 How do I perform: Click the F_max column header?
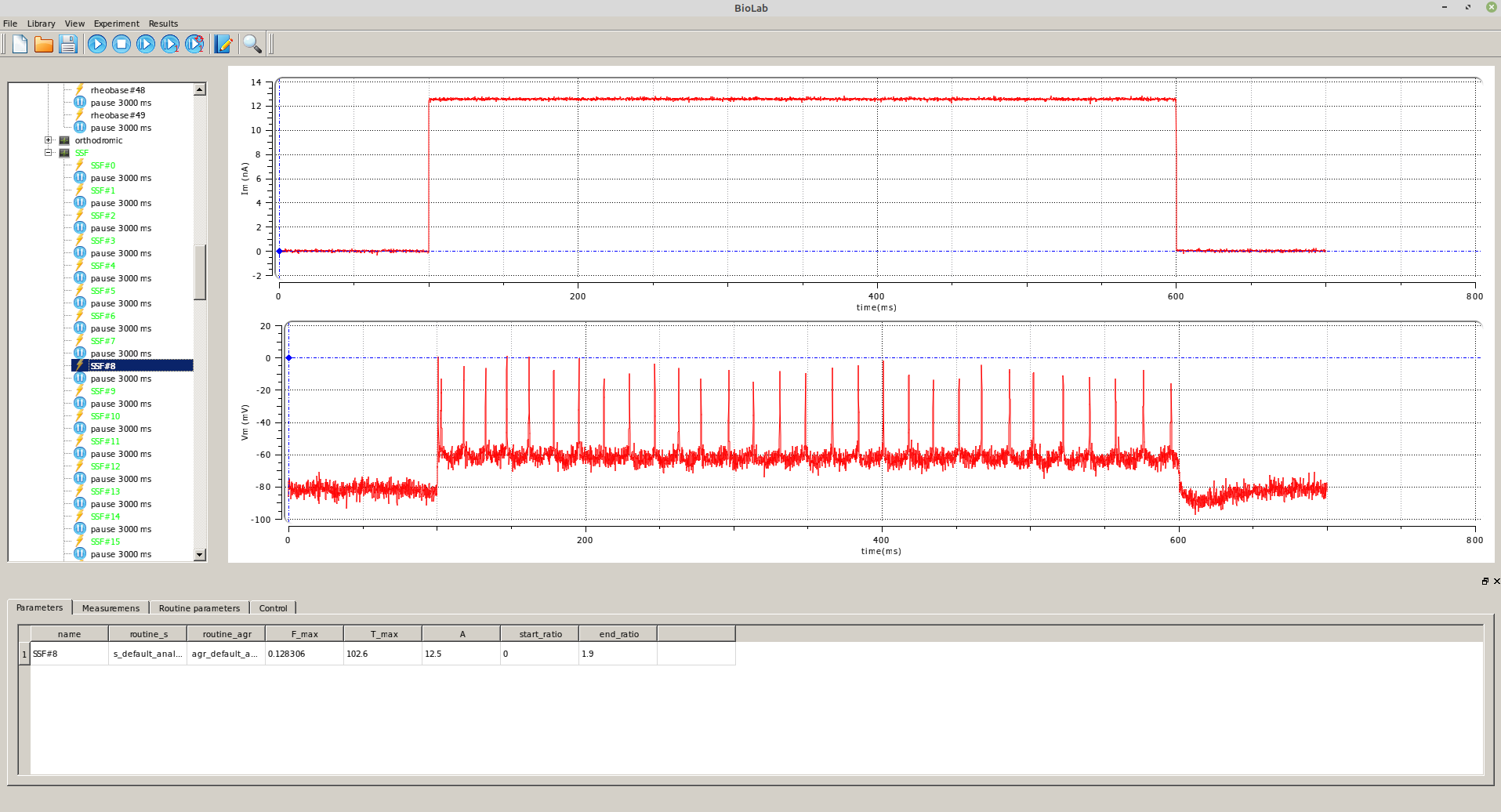[x=304, y=634]
